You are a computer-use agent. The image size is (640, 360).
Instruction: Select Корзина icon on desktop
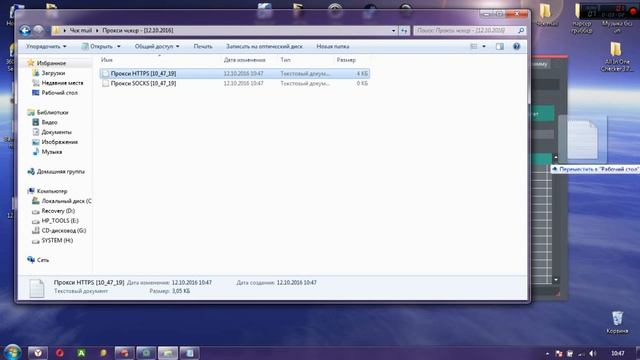point(617,322)
